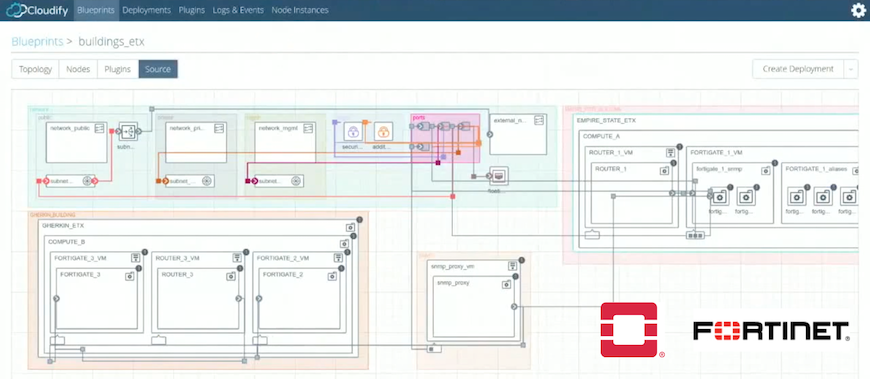Viewport: 870px width, 379px height.
Task: Click the purple security group lock icon
Action: 352,132
